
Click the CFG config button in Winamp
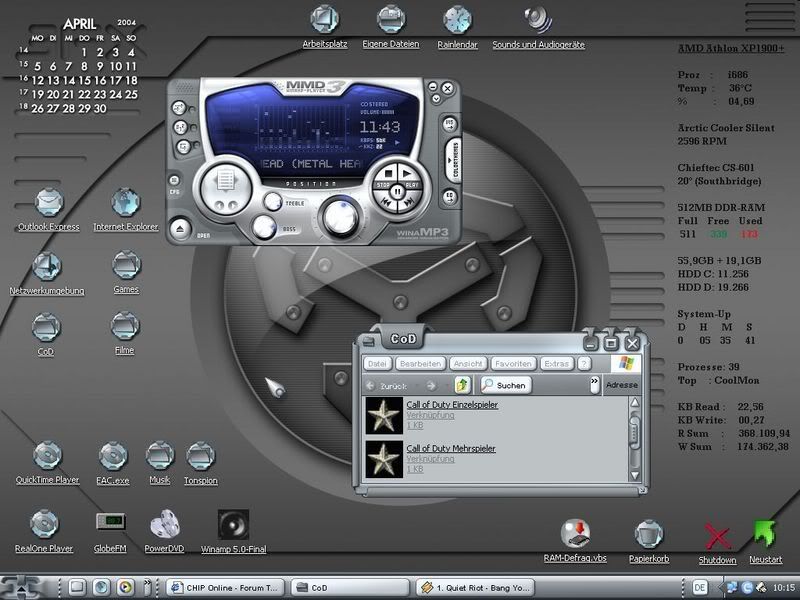[x=174, y=181]
